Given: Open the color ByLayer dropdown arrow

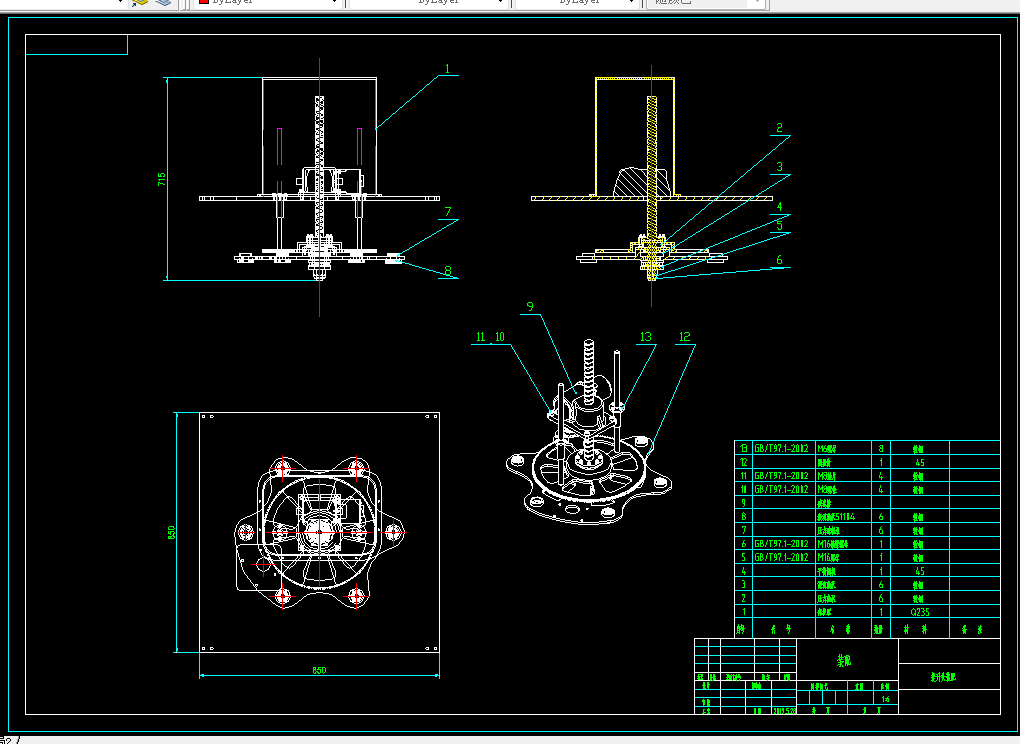Looking at the screenshot, I should coord(334,3).
